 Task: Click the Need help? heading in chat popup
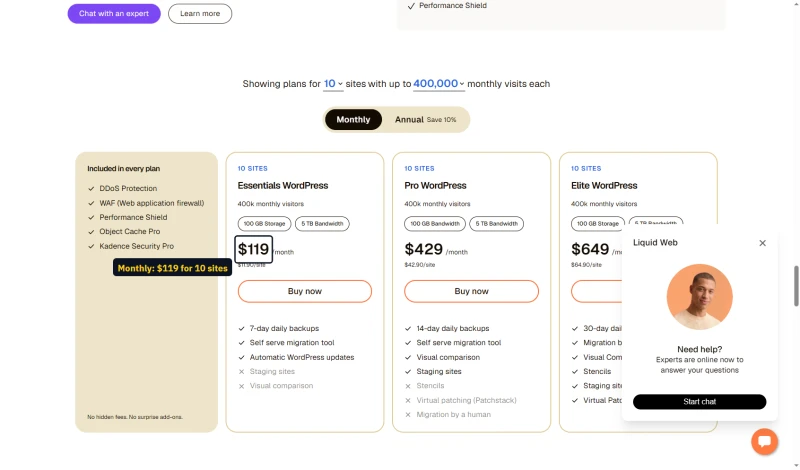click(699, 350)
